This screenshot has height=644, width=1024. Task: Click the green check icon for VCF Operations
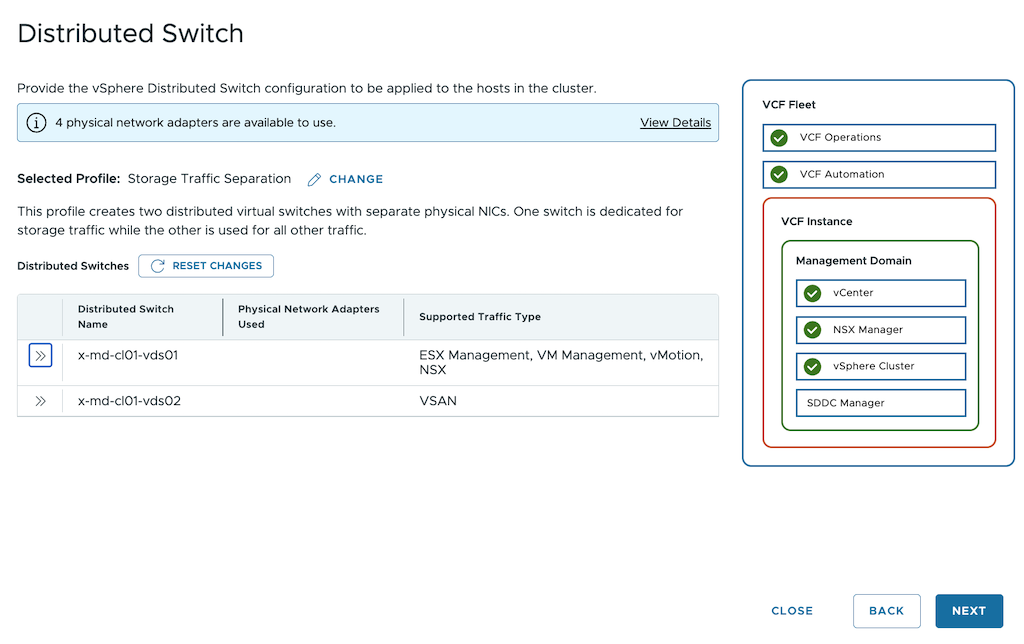pyautogui.click(x=779, y=138)
